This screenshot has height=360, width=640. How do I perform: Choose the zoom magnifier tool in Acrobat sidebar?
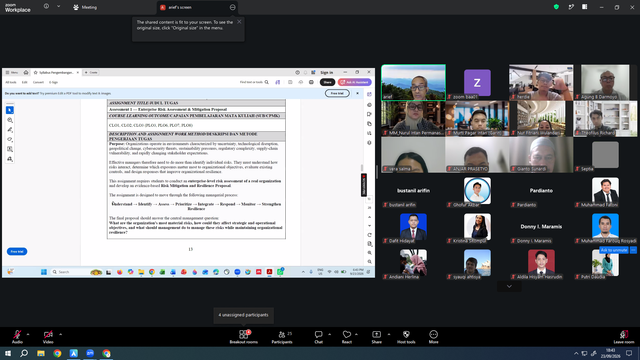(x=10, y=120)
